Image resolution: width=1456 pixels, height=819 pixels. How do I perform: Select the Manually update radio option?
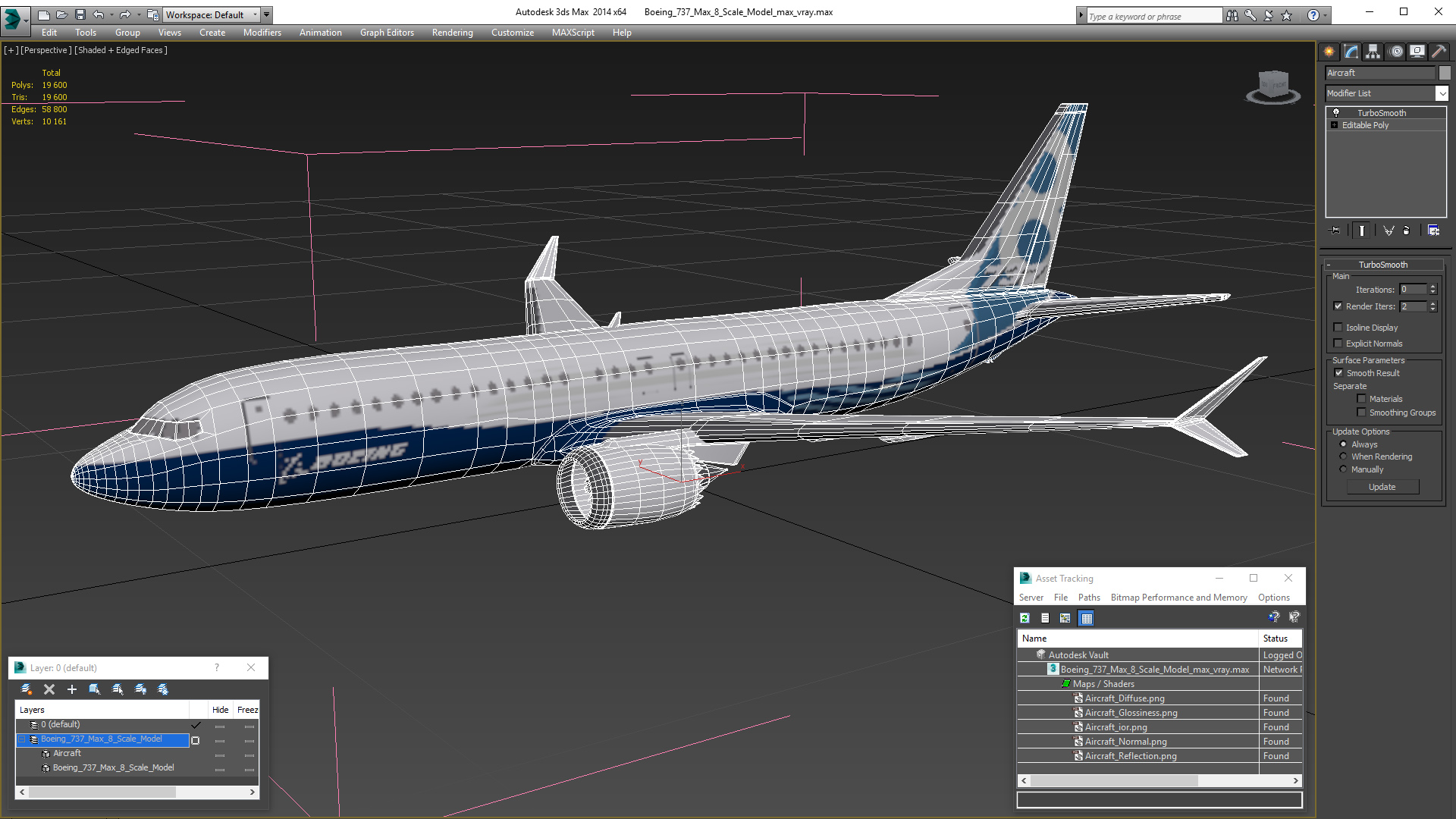1344,469
